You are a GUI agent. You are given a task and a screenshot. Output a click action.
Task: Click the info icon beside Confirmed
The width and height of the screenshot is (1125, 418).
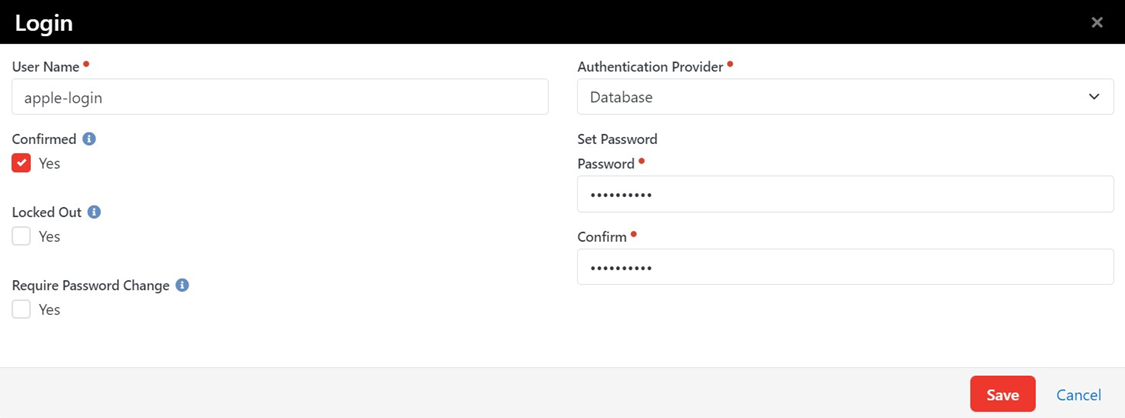click(89, 139)
